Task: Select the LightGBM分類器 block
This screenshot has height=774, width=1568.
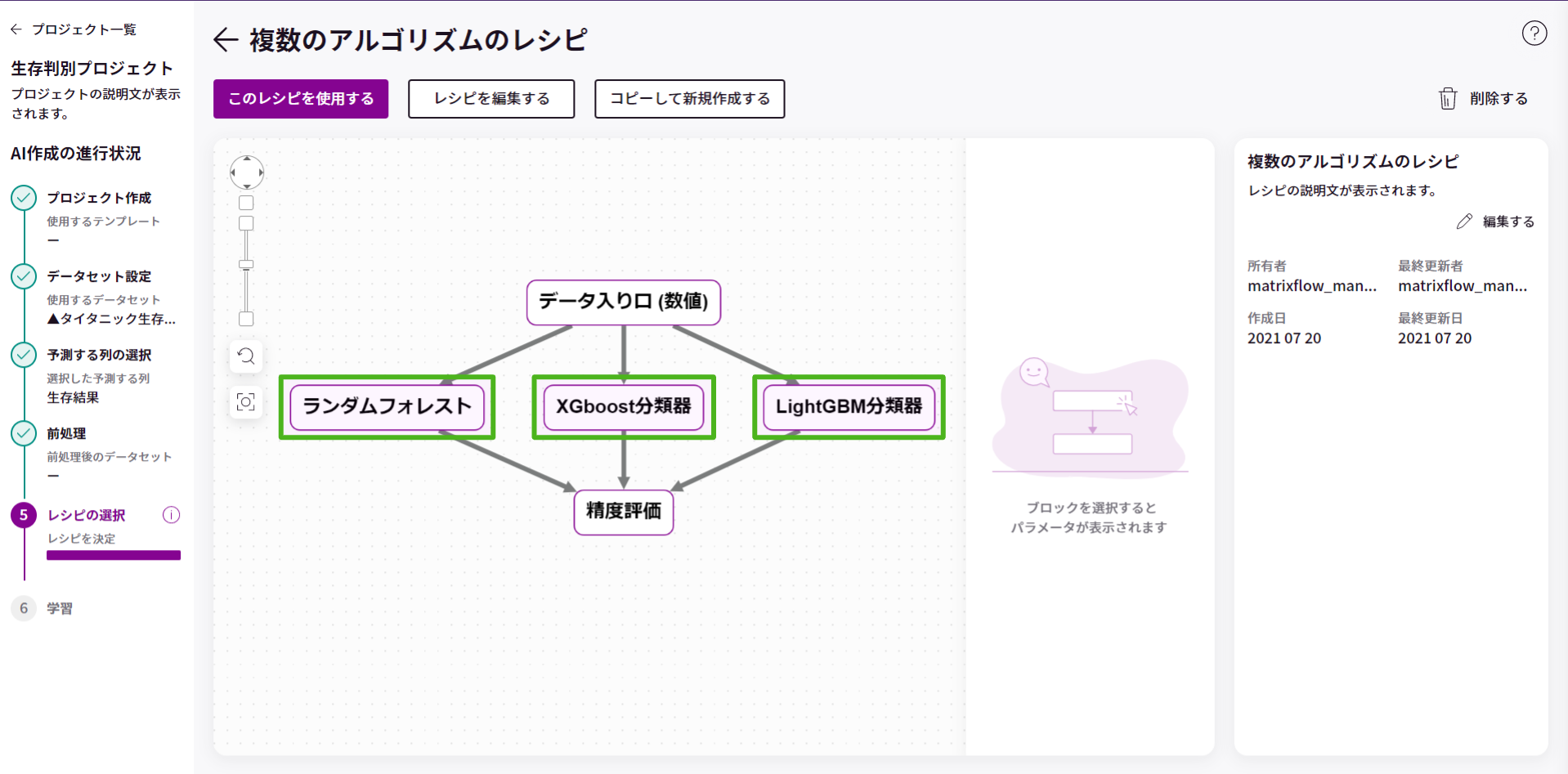Action: pos(849,407)
